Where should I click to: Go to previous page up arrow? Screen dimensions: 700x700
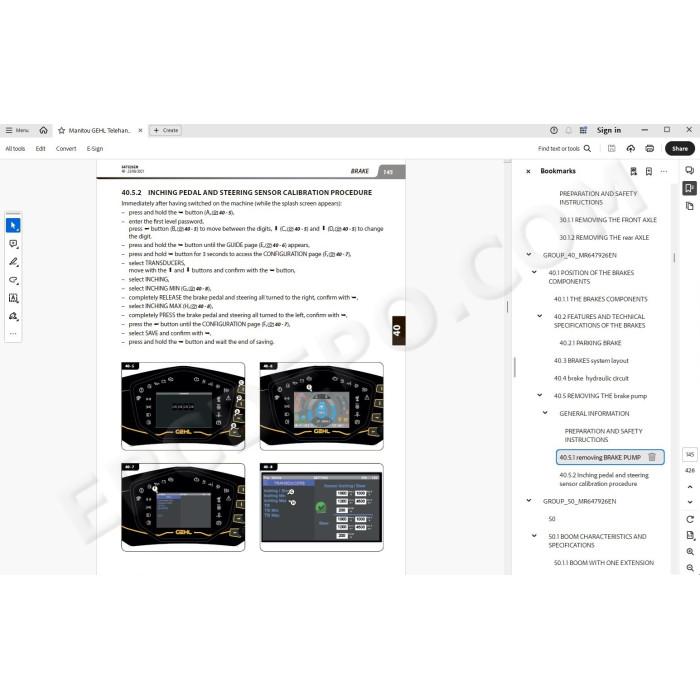(x=690, y=487)
